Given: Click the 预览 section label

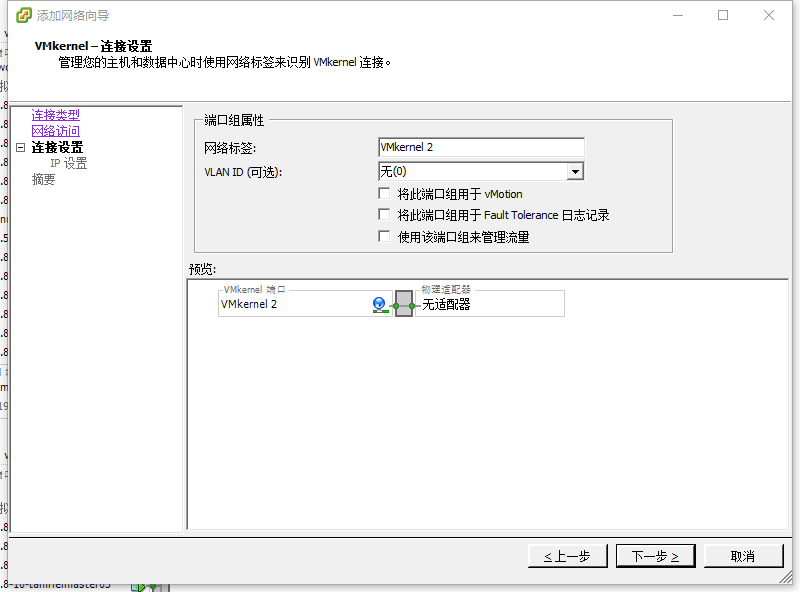Looking at the screenshot, I should coord(203,269).
